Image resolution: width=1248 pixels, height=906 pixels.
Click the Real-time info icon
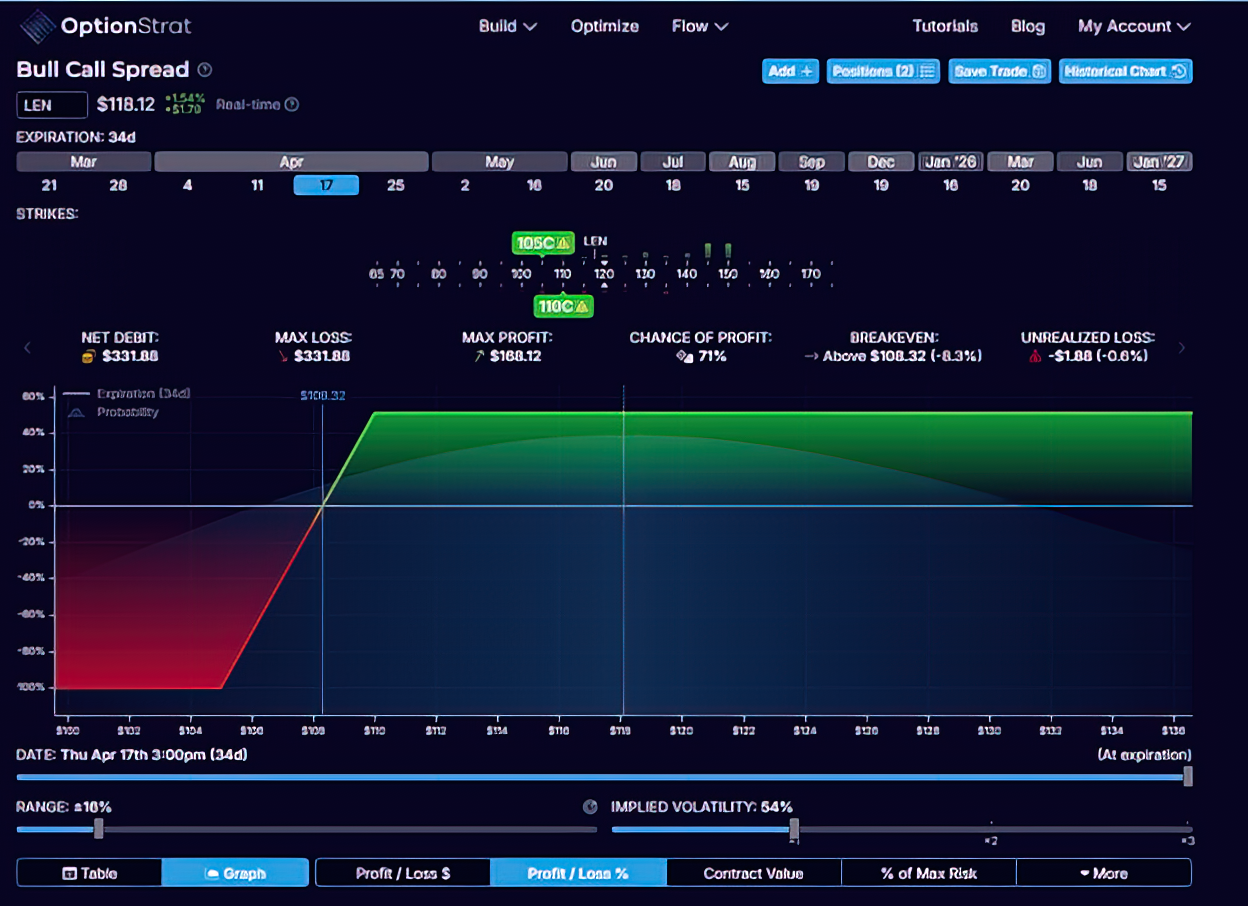click(292, 104)
